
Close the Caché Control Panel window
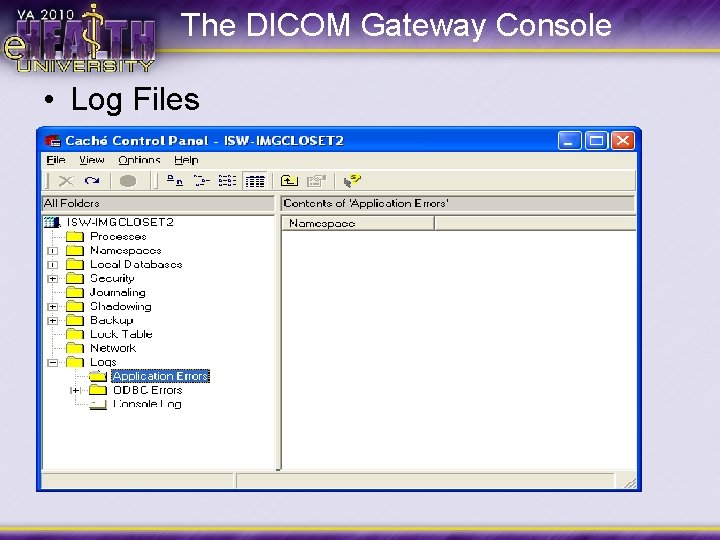[623, 141]
